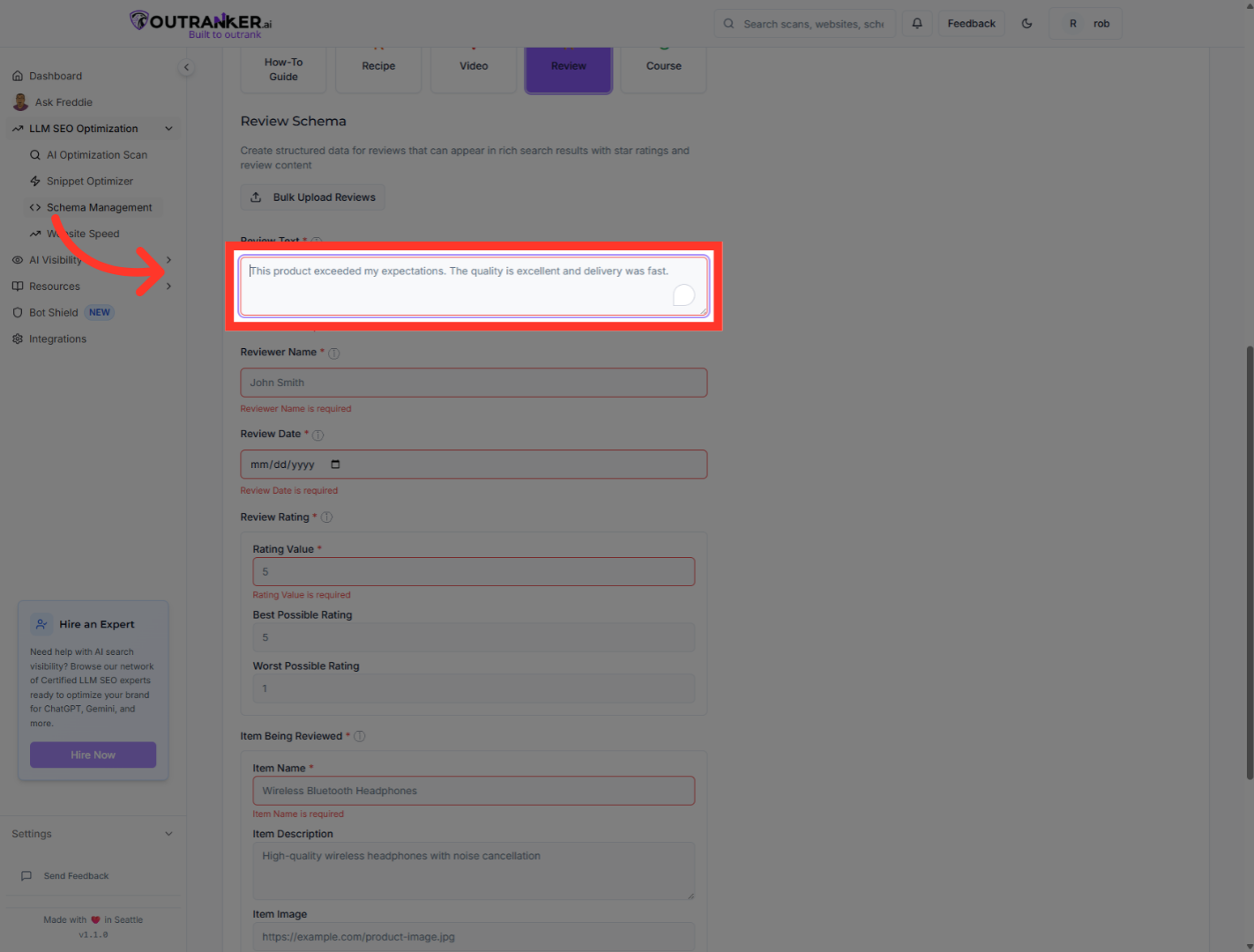Collapse the LLM SEO Optimization section chevron

point(168,129)
